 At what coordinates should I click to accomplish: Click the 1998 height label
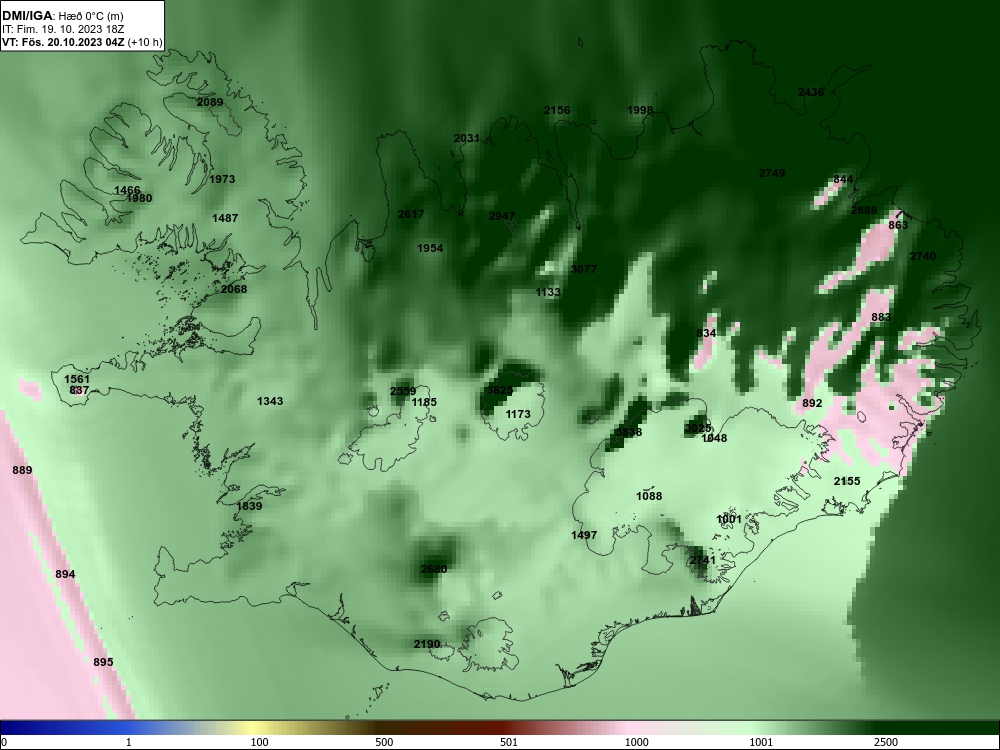coord(640,110)
